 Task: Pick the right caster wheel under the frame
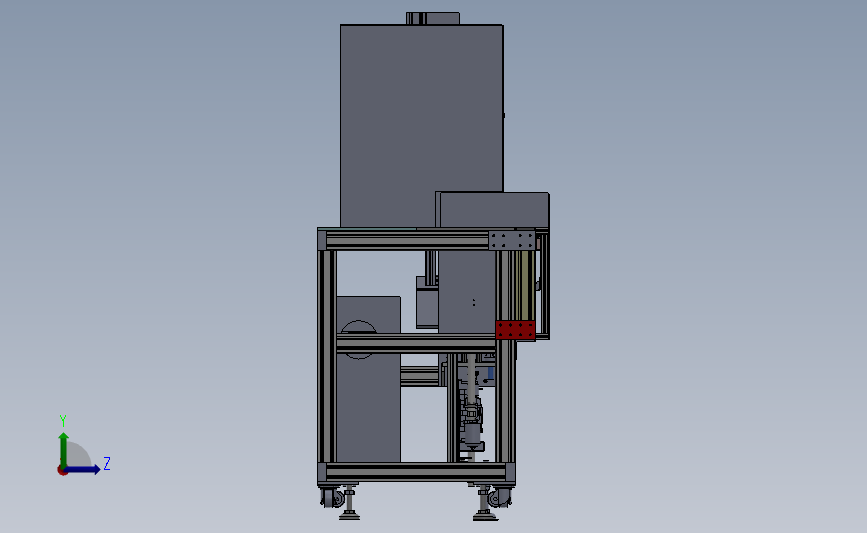pos(499,497)
